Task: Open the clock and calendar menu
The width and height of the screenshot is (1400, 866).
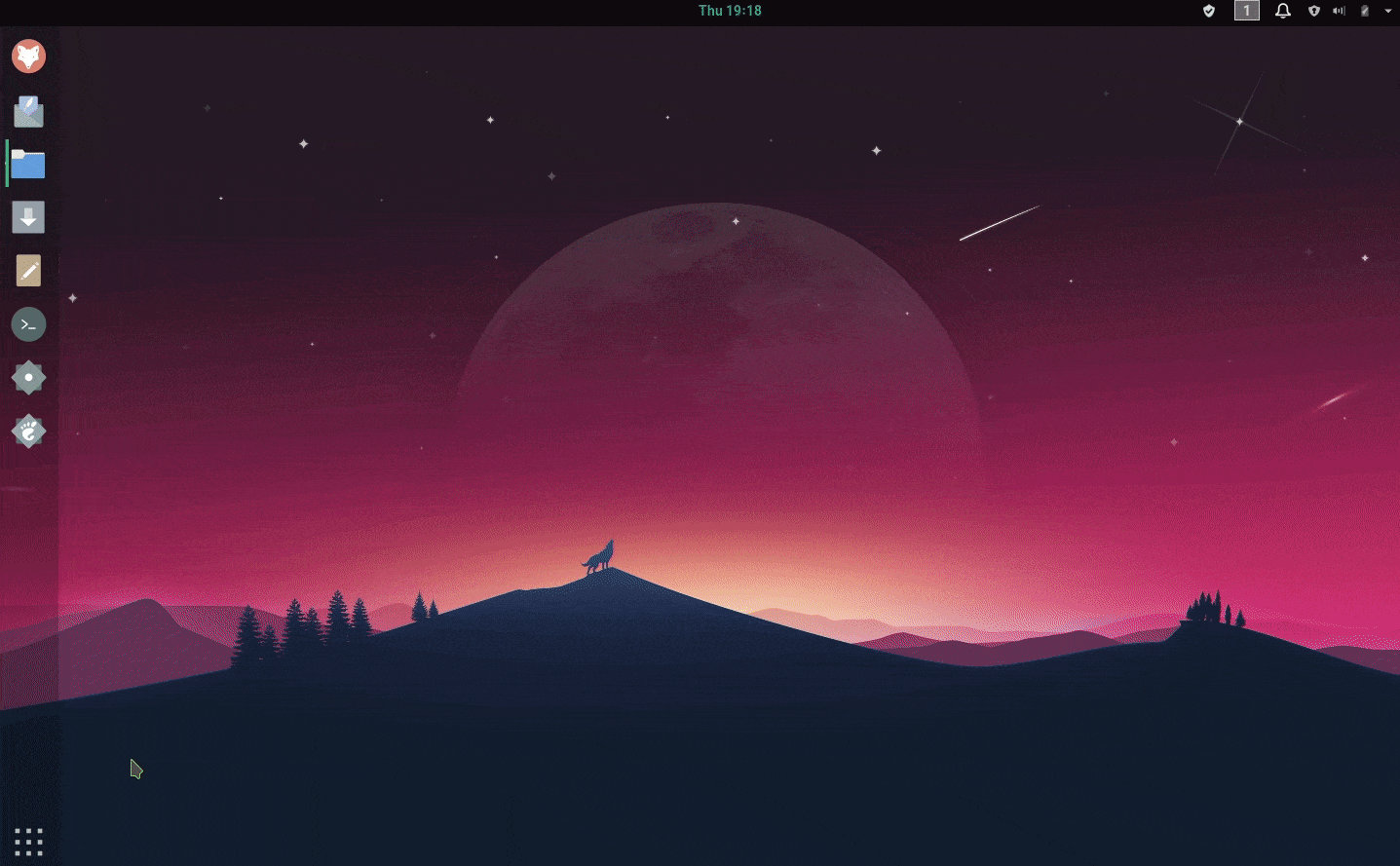Action: click(x=730, y=11)
